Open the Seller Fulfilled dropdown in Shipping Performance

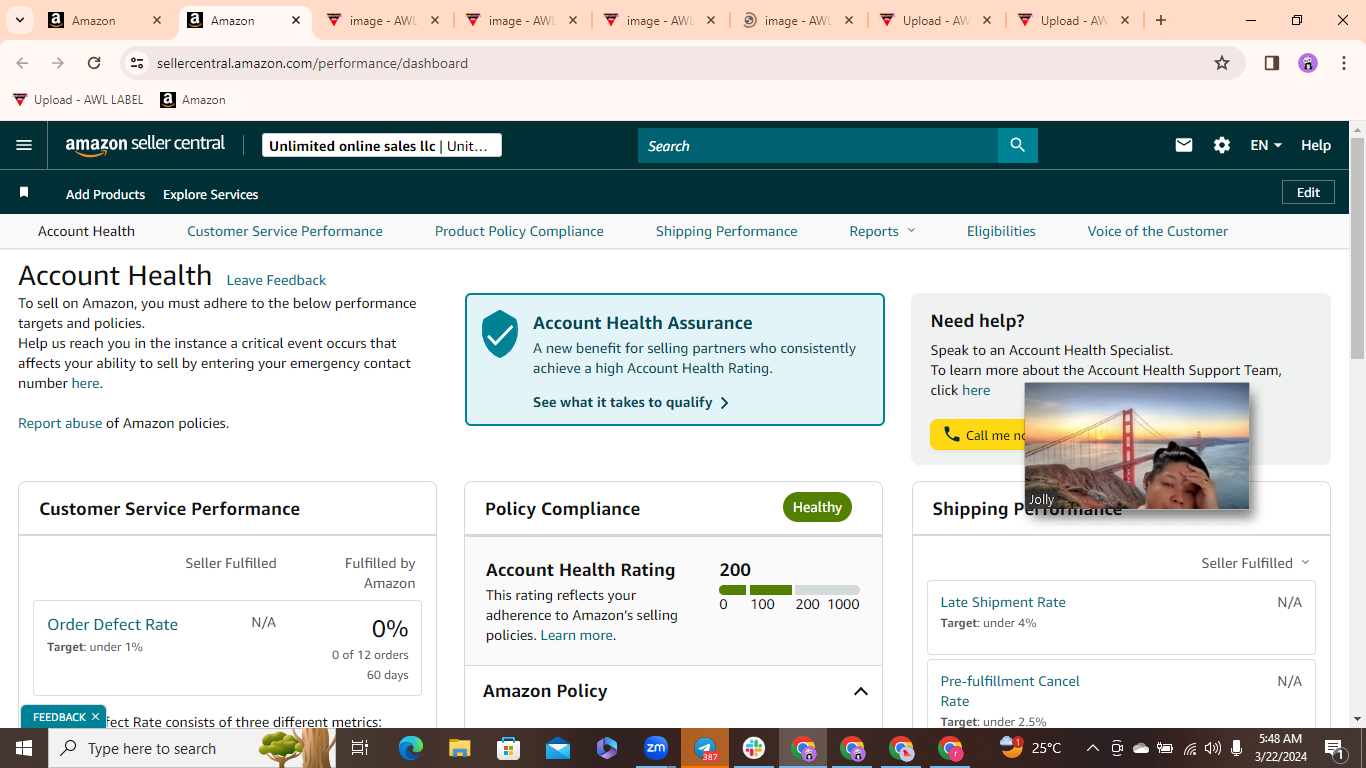click(x=1255, y=563)
